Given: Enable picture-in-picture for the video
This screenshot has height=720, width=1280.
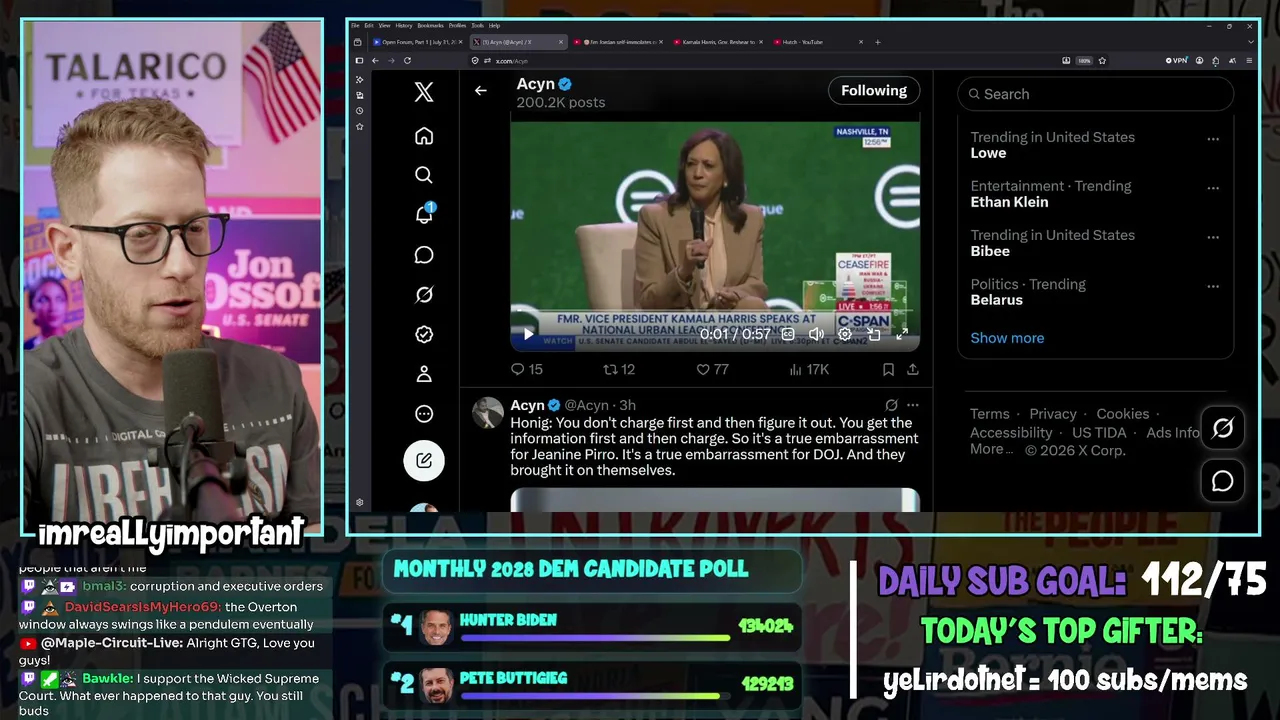Looking at the screenshot, I should 873,334.
